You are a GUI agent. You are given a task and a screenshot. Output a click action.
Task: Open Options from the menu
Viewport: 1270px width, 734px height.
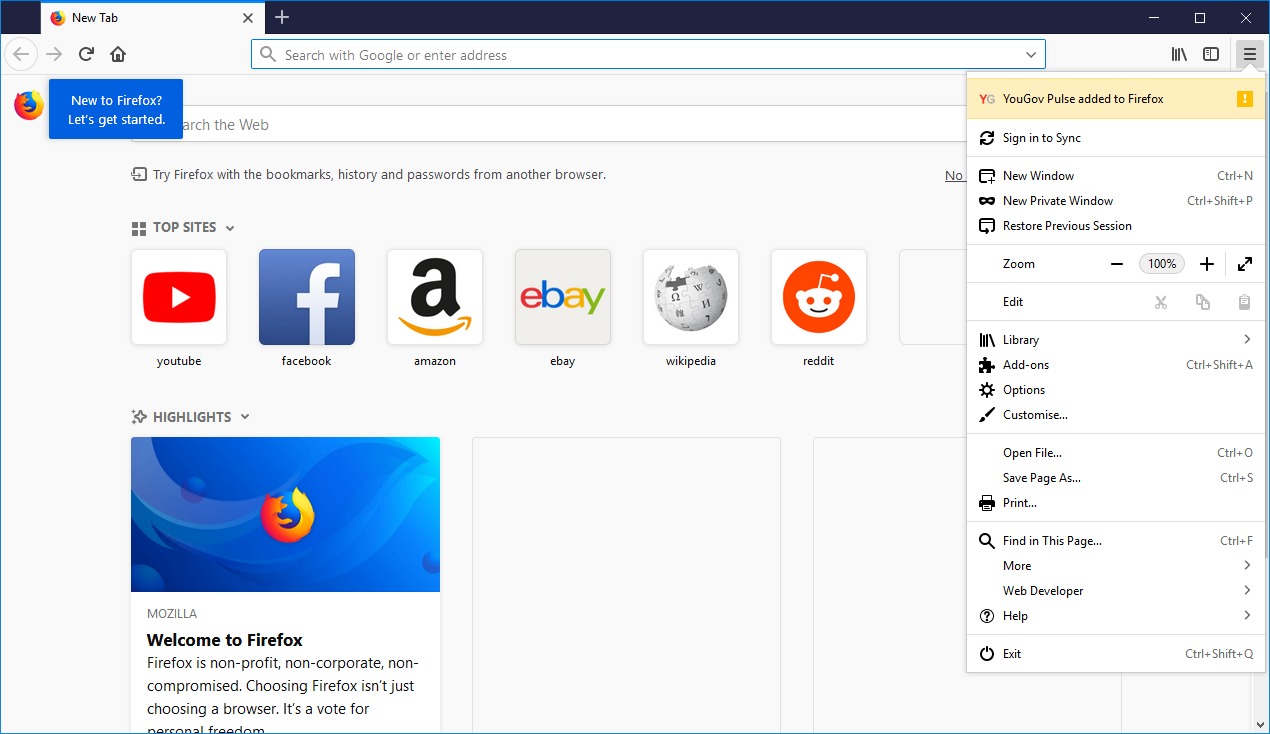(1115, 390)
